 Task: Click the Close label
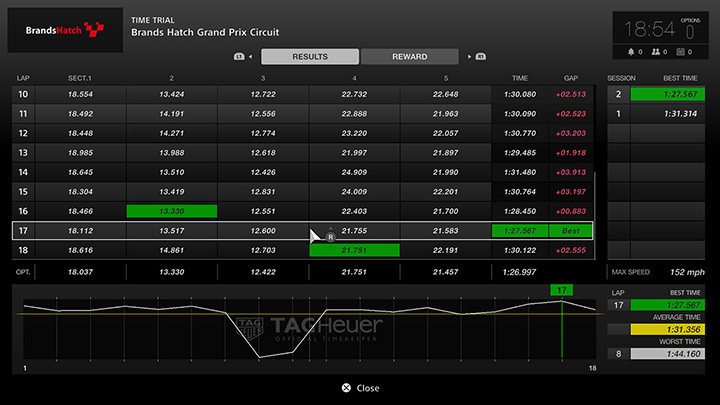(x=368, y=388)
